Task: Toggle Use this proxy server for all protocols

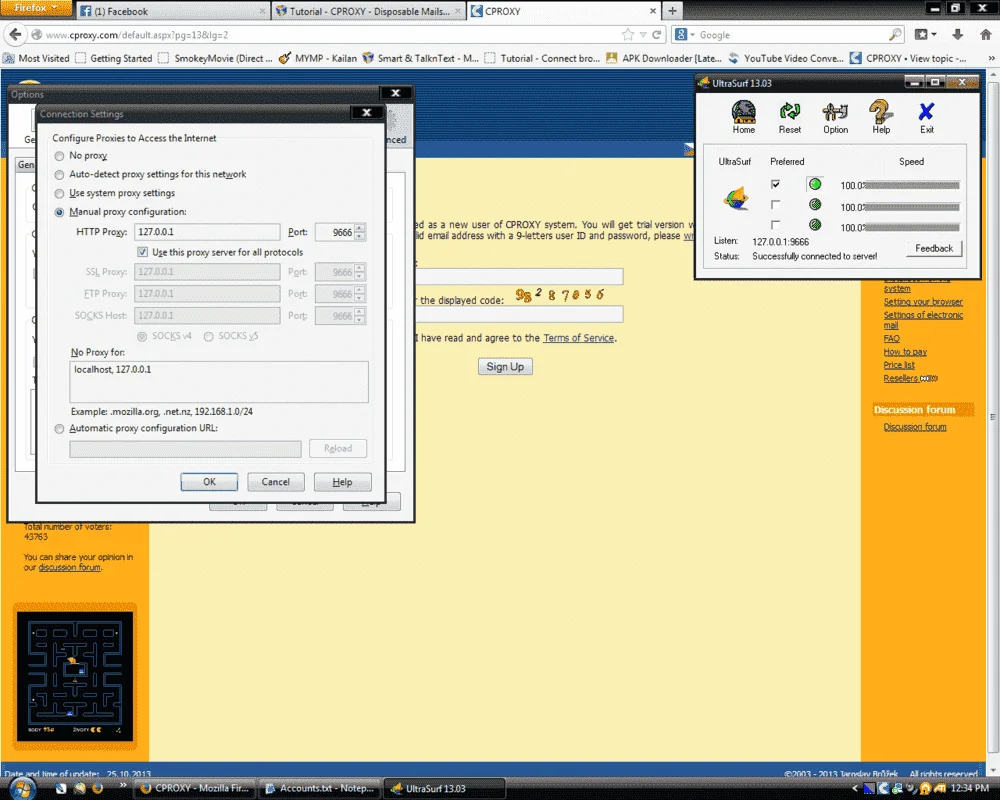Action: [142, 252]
